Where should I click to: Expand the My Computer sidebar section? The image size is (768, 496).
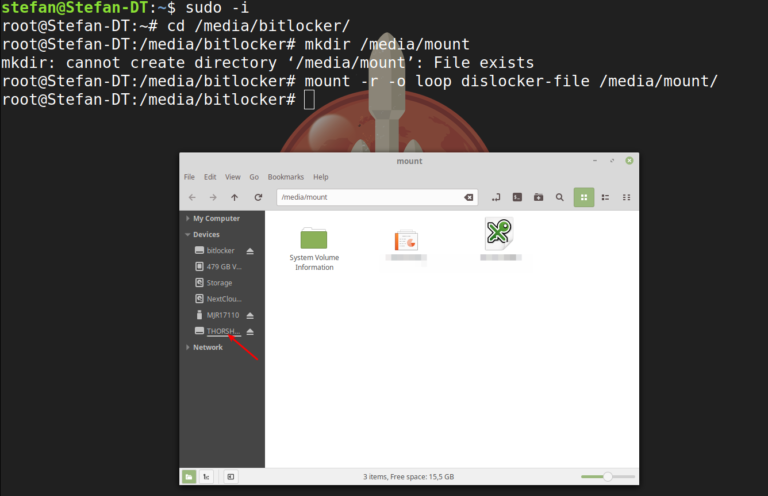click(188, 218)
